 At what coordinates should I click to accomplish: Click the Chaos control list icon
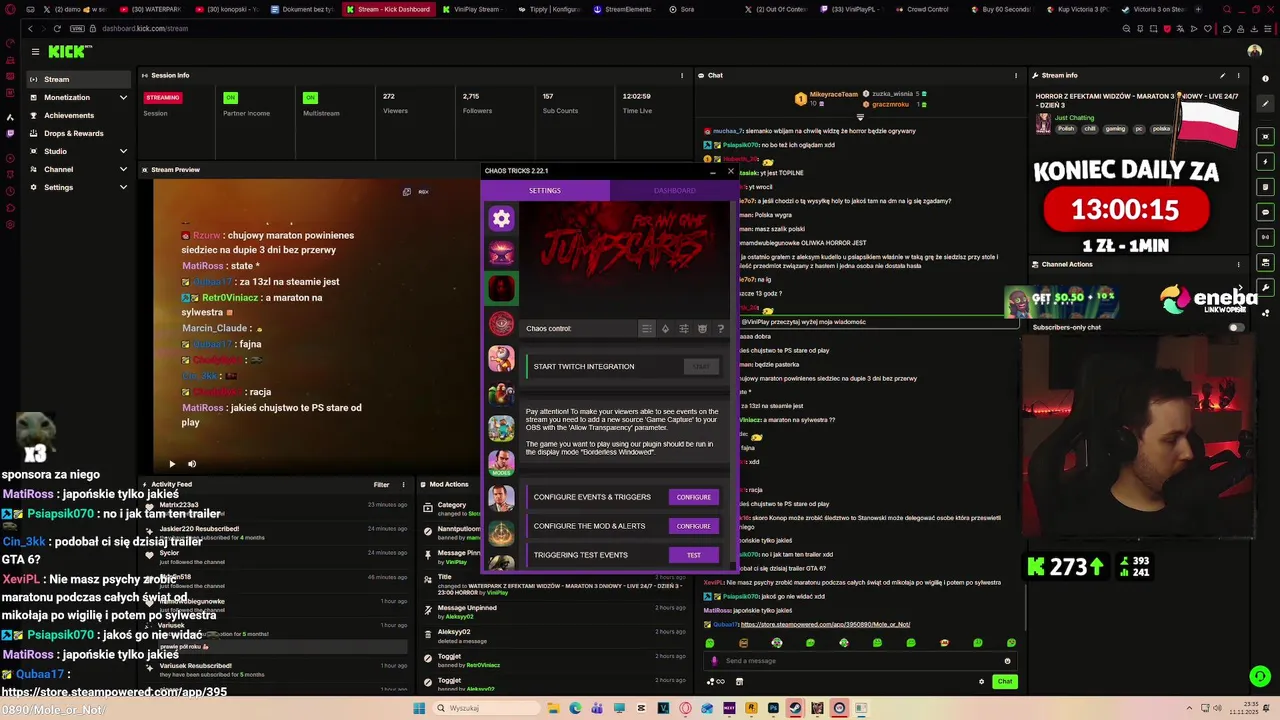point(646,329)
